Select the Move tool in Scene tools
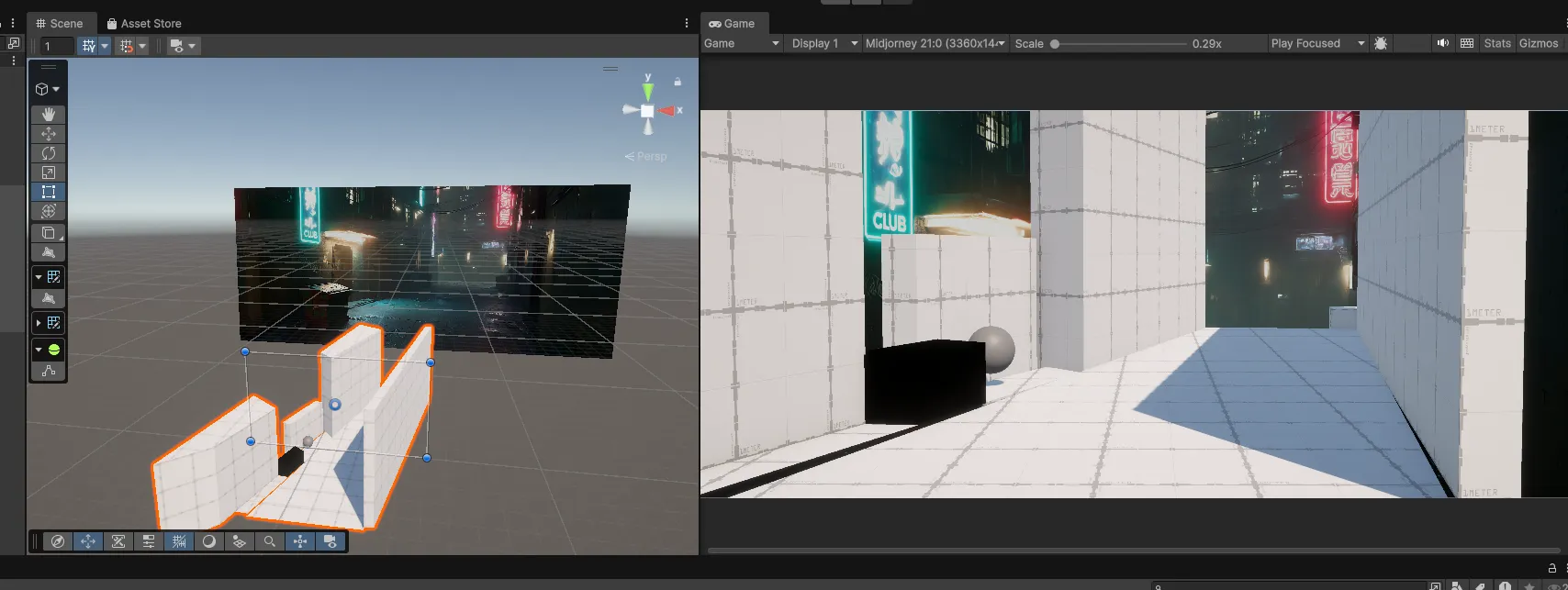This screenshot has width=1568, height=590. pos(49,134)
